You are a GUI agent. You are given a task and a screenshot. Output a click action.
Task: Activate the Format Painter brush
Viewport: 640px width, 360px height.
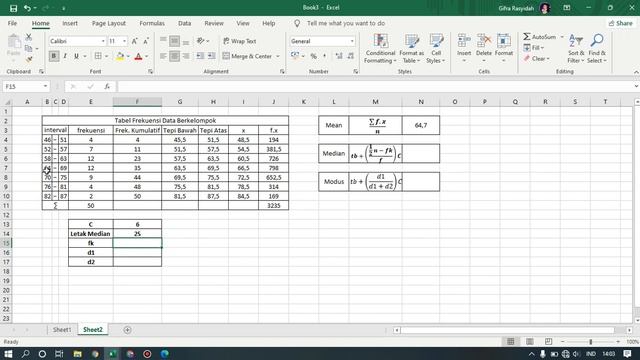29,60
